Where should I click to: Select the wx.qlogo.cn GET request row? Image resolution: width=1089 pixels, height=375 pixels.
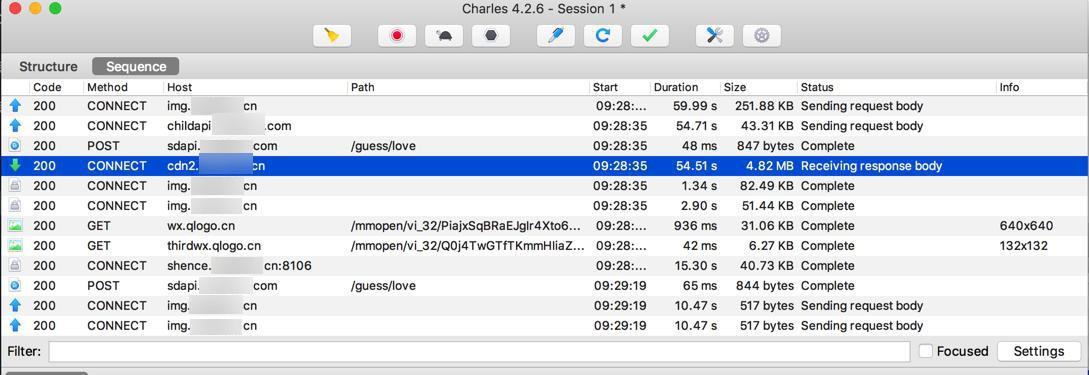click(544, 226)
